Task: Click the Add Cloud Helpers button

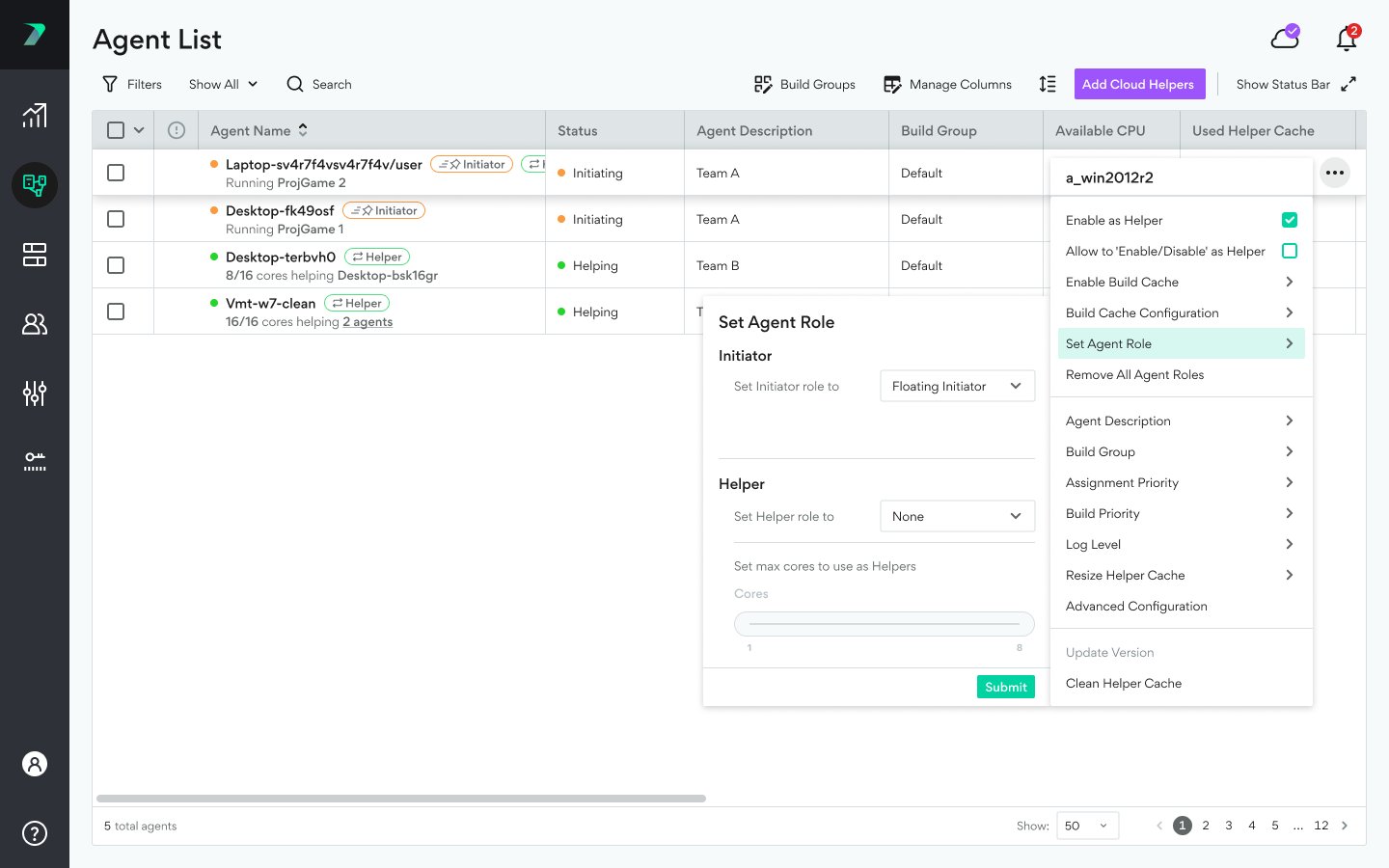Action: (1138, 84)
